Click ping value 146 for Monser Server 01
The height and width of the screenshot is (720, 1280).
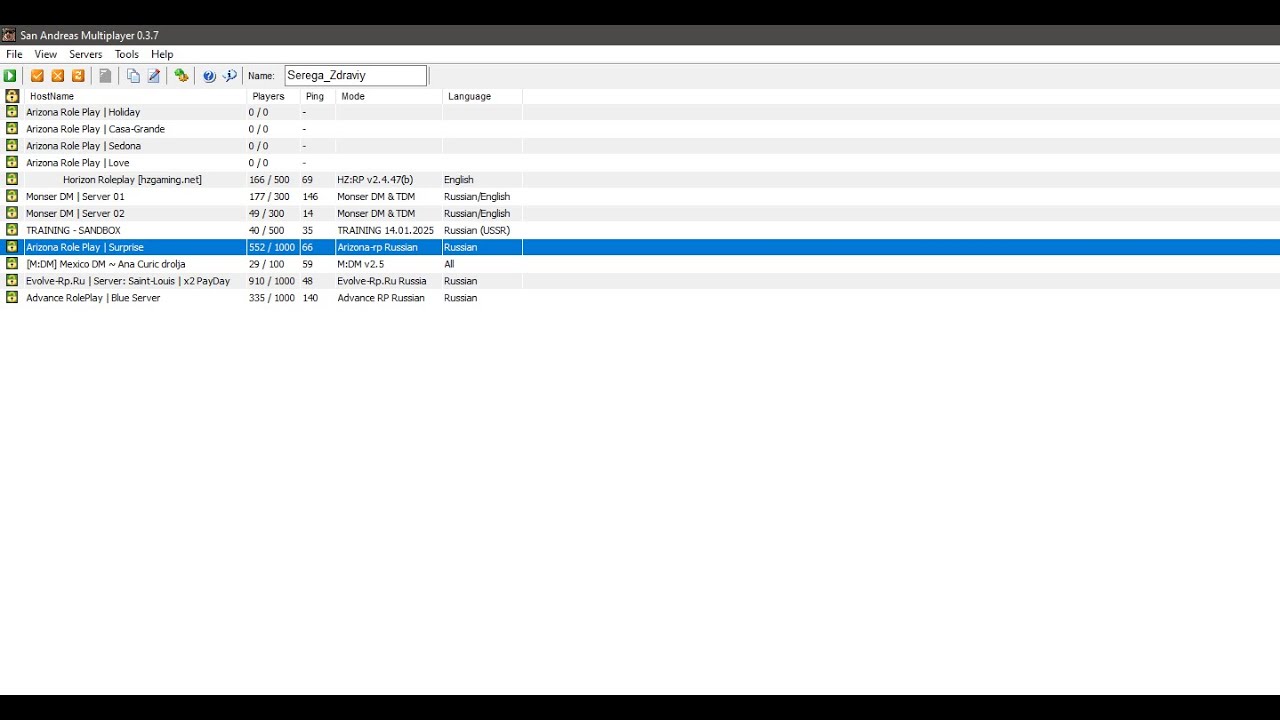point(310,197)
